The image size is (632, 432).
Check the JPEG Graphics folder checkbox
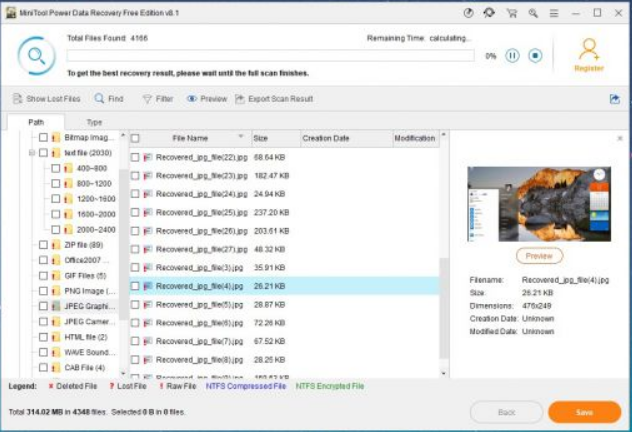coord(43,306)
